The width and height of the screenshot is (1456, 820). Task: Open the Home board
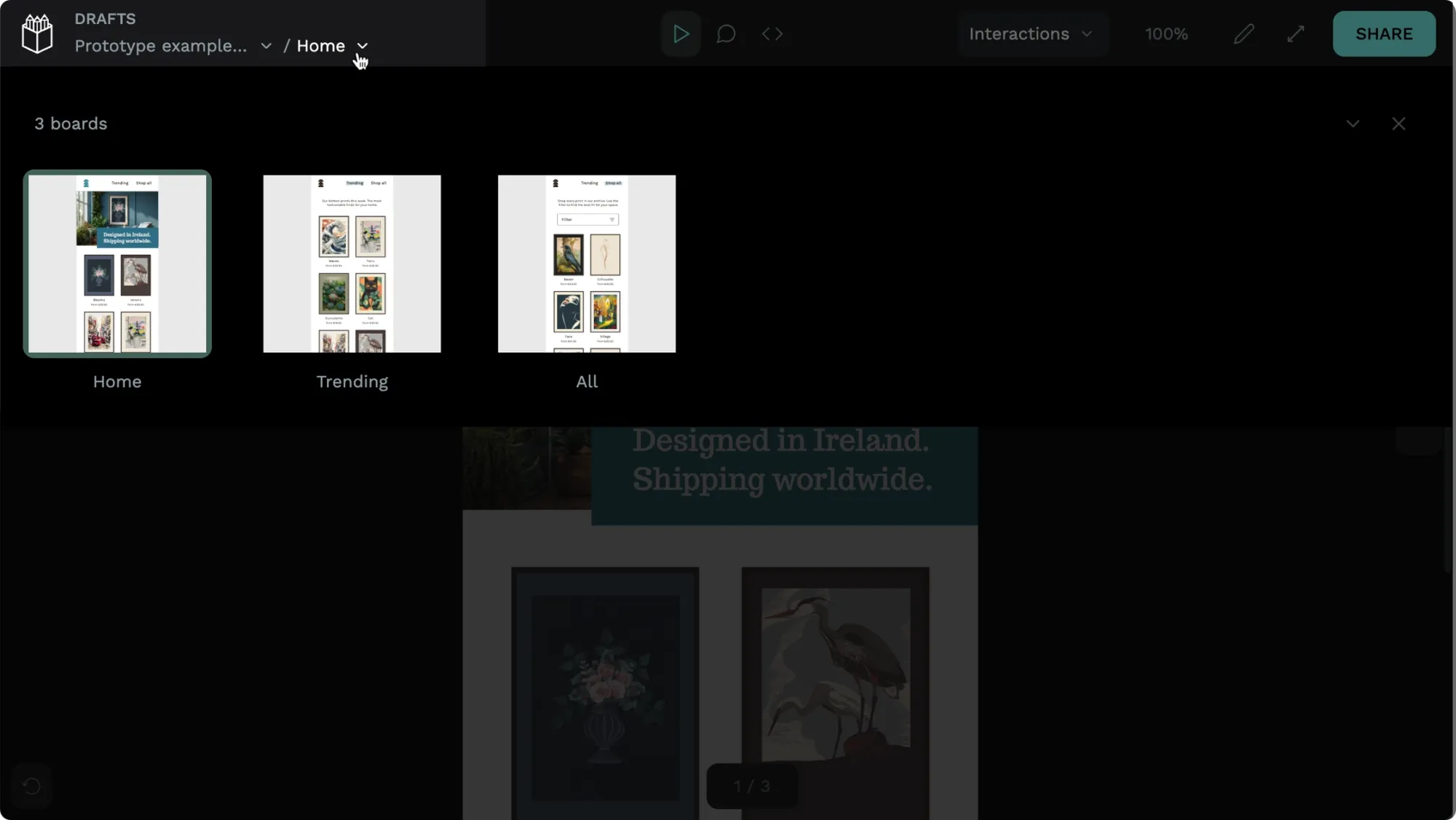(x=117, y=263)
